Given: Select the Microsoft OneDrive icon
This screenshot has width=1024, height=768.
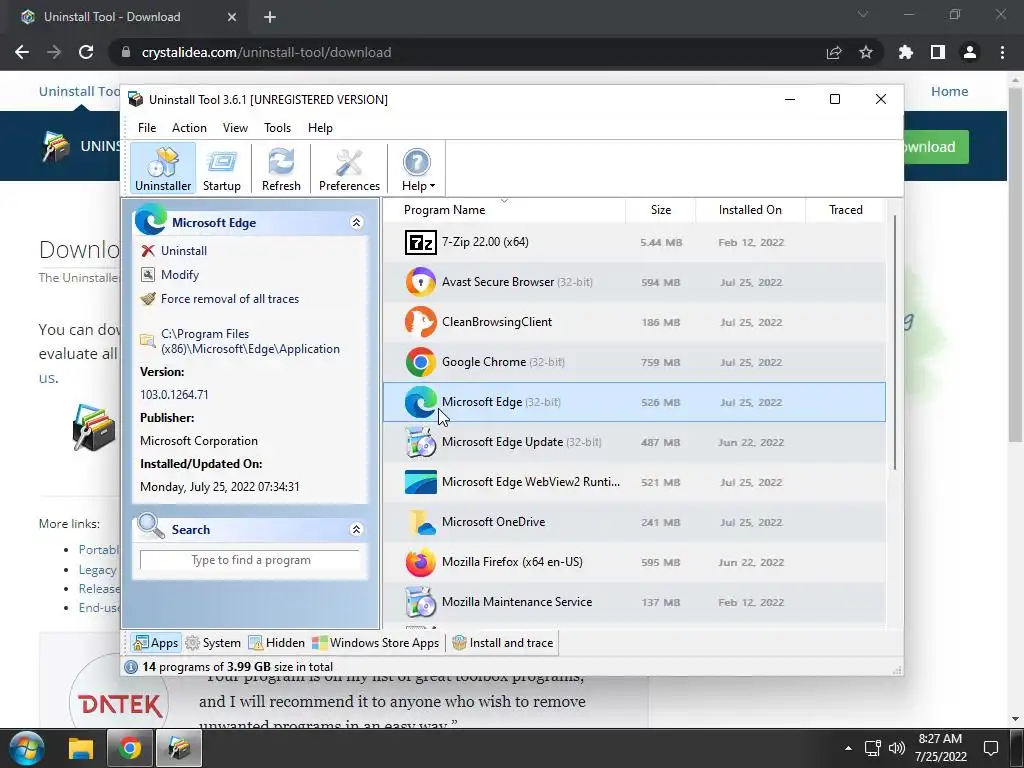Looking at the screenshot, I should click(x=421, y=522).
